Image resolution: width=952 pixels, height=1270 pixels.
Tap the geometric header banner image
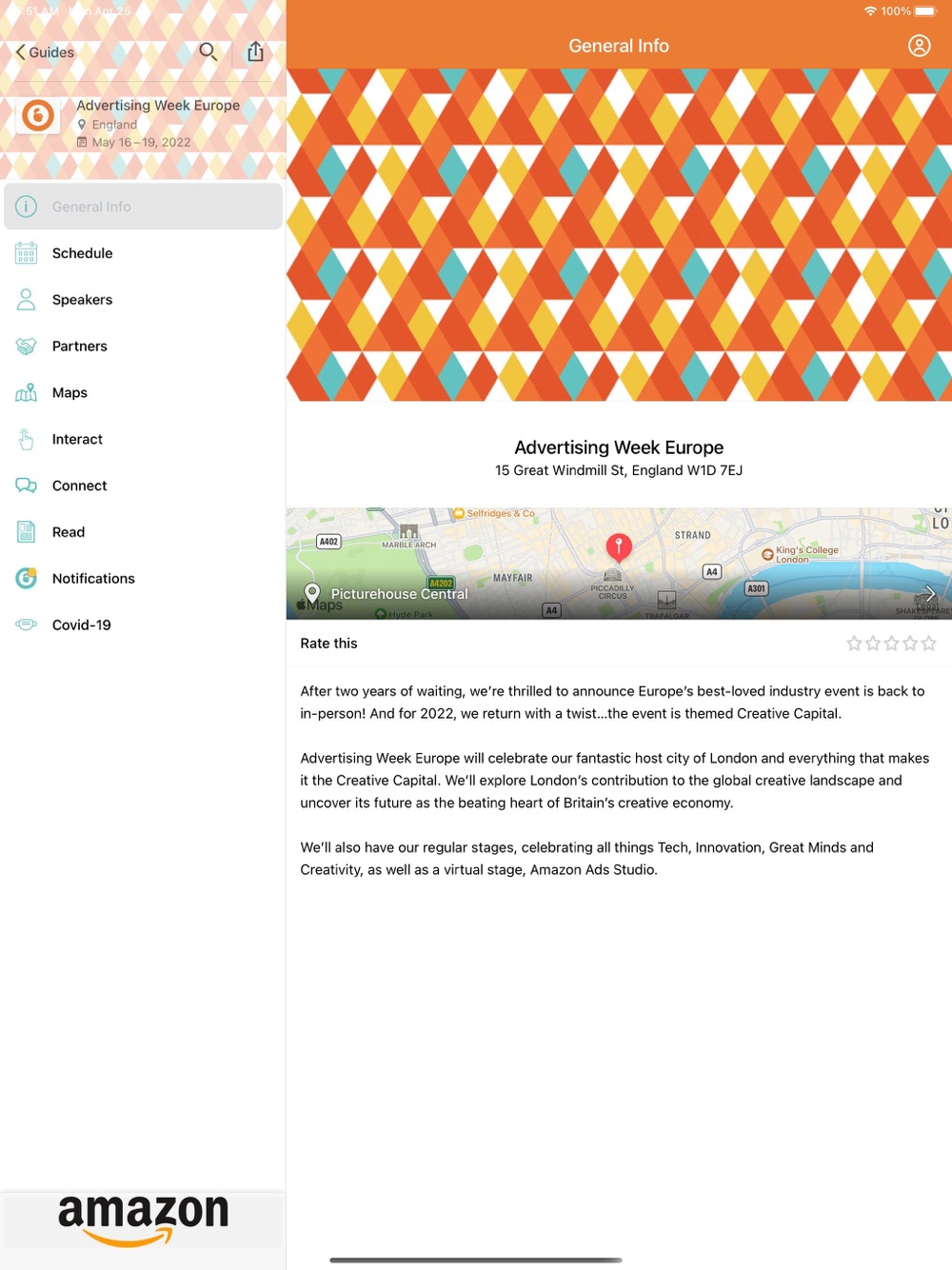pyautogui.click(x=619, y=234)
